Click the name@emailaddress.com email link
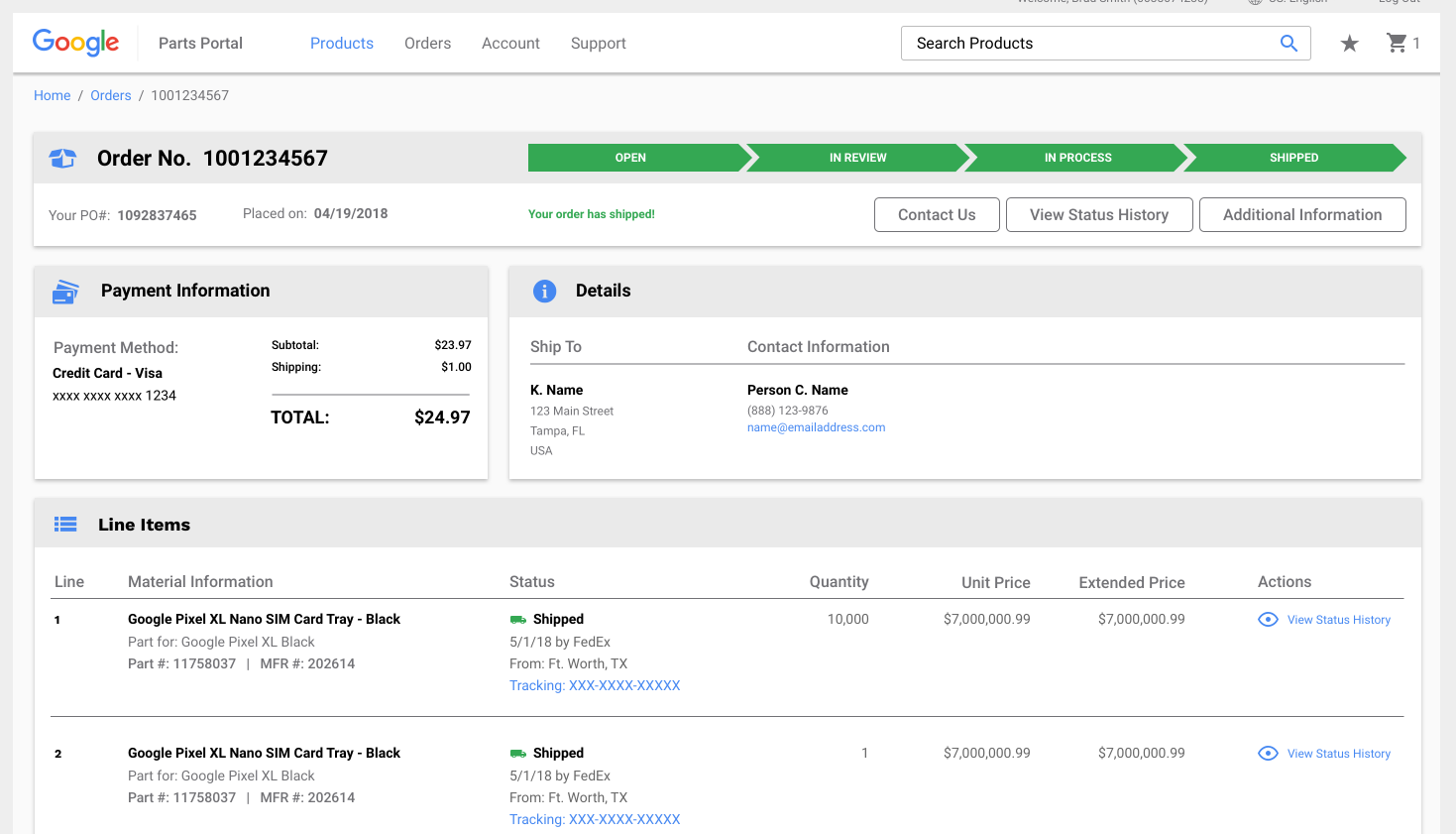This screenshot has width=1456, height=834. click(x=816, y=427)
